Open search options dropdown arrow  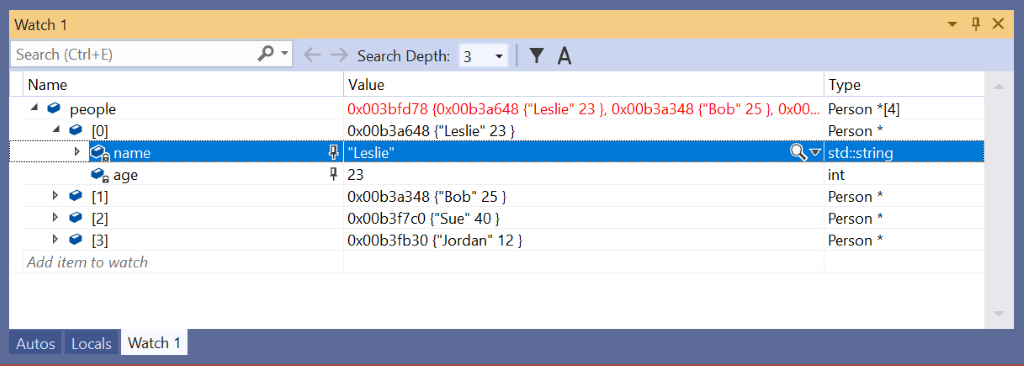285,54
